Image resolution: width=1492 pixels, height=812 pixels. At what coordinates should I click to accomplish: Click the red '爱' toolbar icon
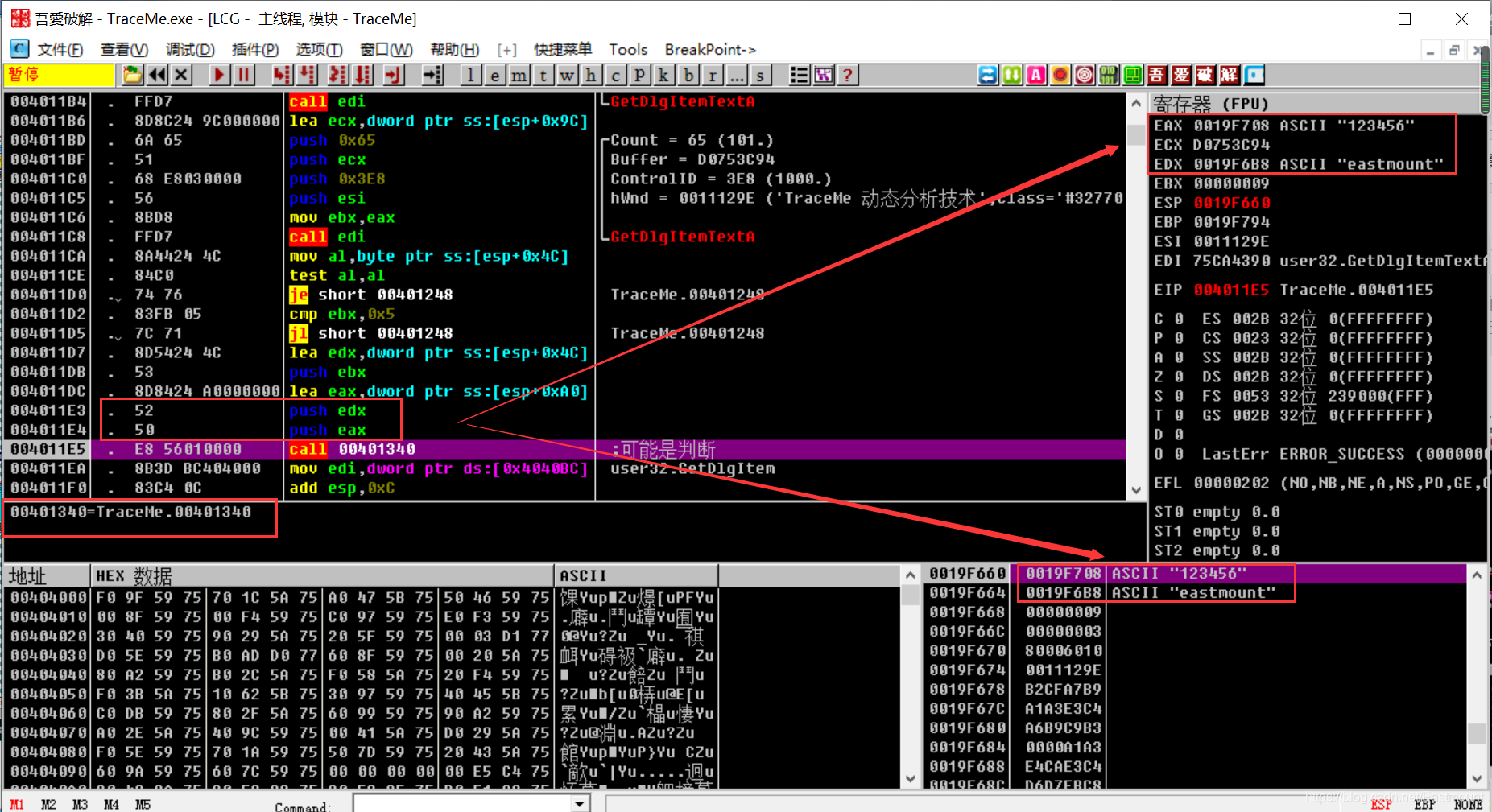coord(1181,75)
